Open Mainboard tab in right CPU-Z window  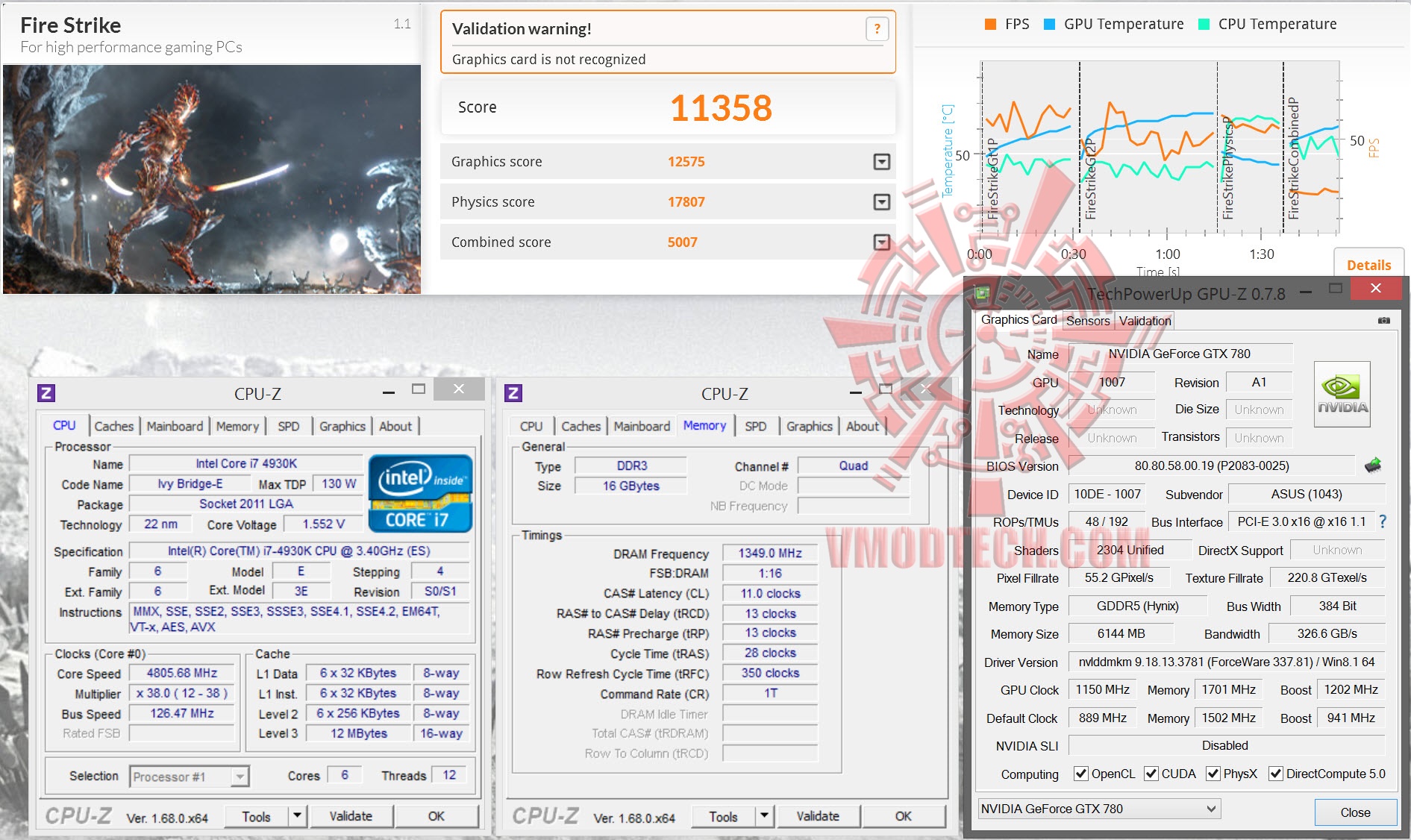642,426
